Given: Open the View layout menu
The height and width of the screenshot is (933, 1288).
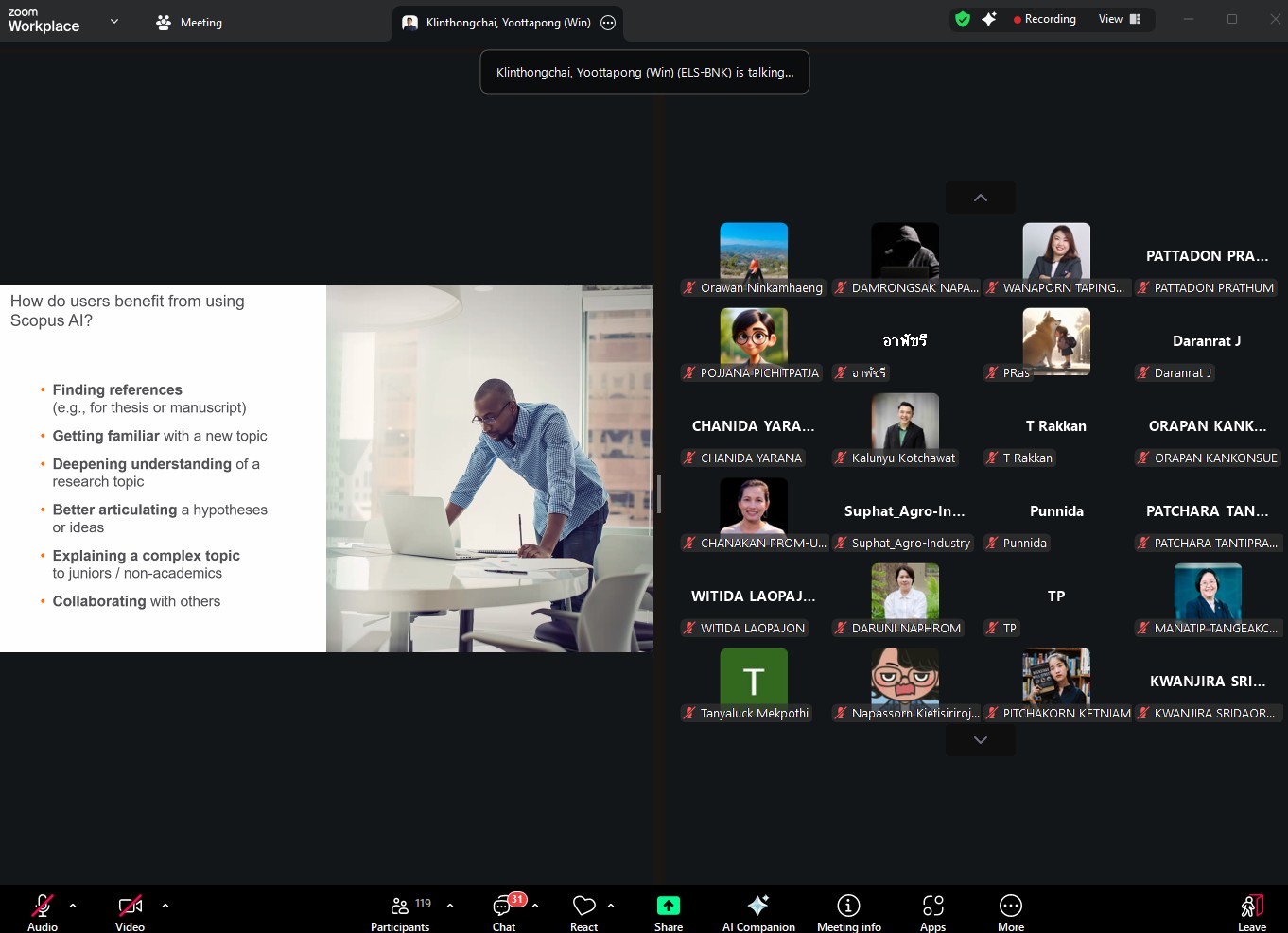Looking at the screenshot, I should tap(1120, 19).
